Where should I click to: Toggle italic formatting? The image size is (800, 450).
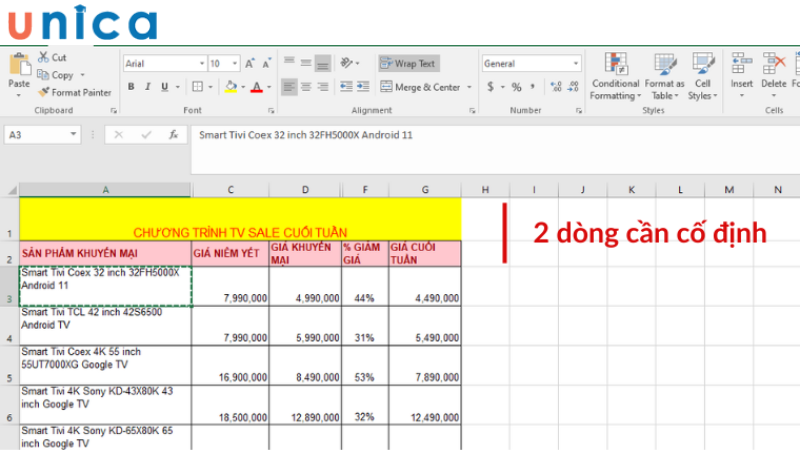click(x=148, y=87)
